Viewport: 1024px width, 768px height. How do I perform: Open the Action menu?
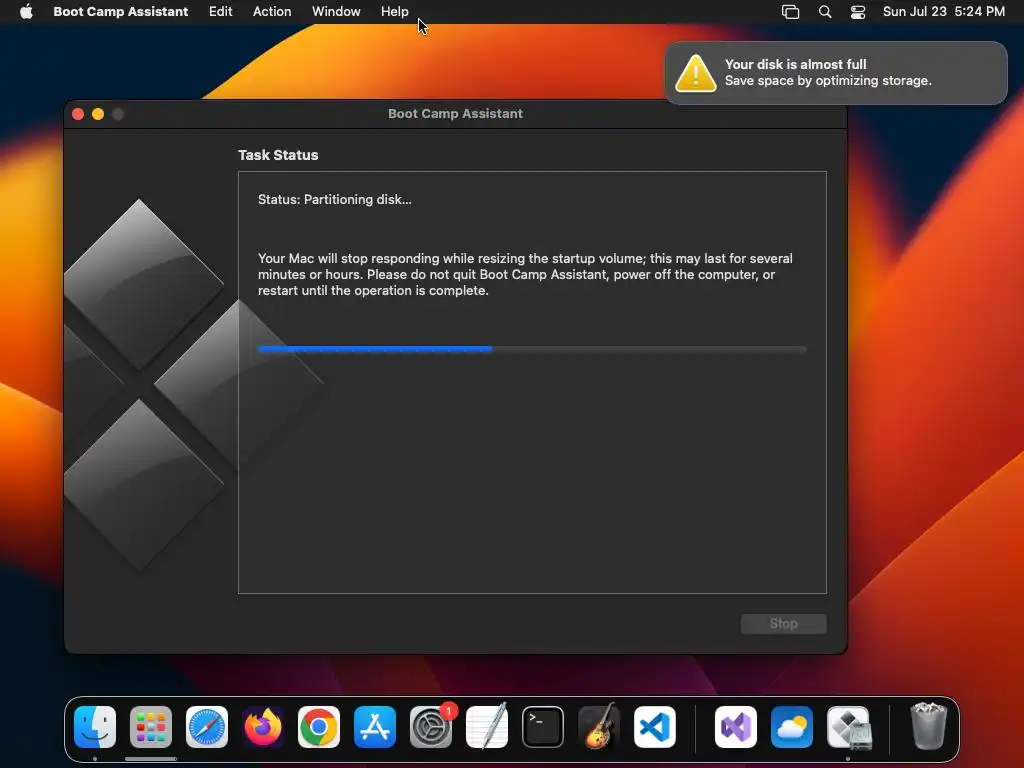pyautogui.click(x=272, y=11)
